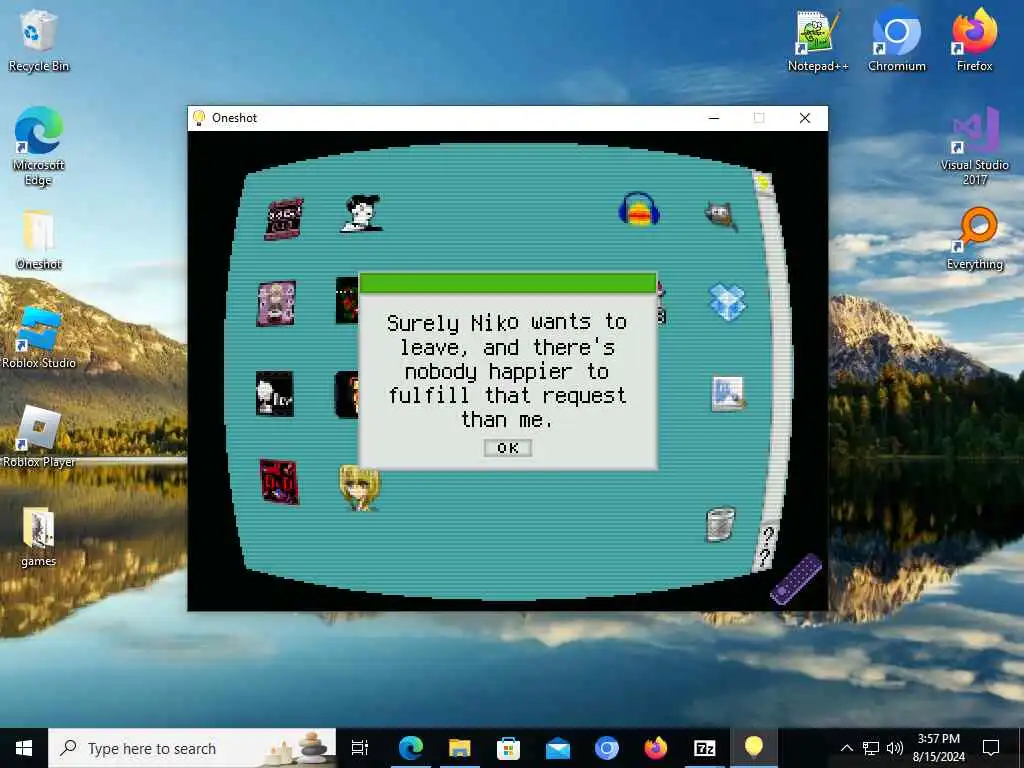Screen dimensions: 1024x768
Task: Click the yellow lightbulb on the in-game sidebar
Action: pos(762,183)
